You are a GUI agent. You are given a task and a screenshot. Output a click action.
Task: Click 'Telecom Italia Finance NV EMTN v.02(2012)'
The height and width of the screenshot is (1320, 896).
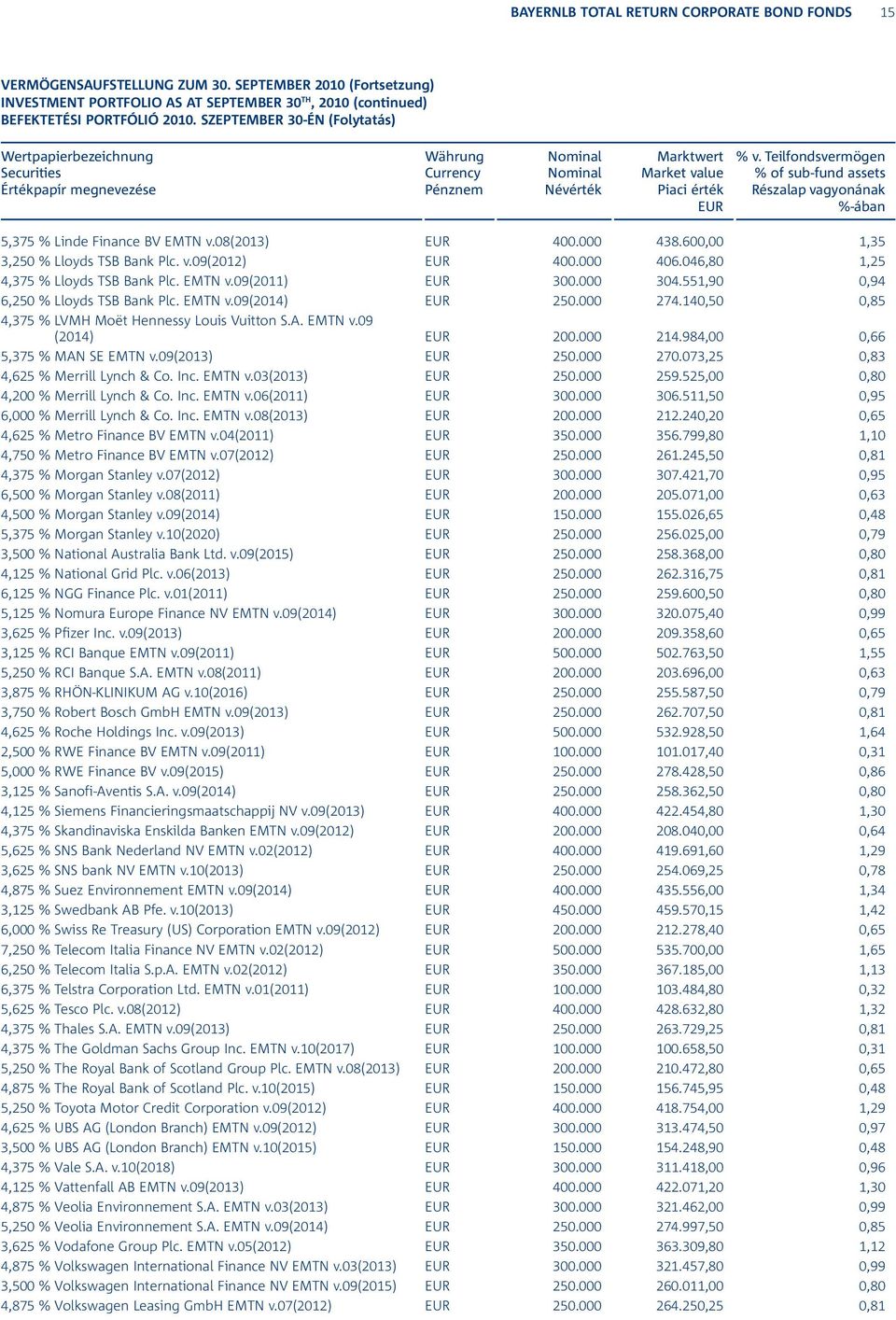189,949
